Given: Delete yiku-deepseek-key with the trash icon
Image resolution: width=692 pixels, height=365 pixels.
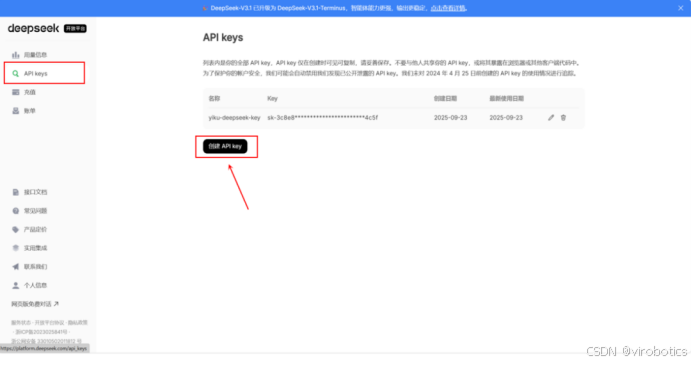Looking at the screenshot, I should pos(563,118).
